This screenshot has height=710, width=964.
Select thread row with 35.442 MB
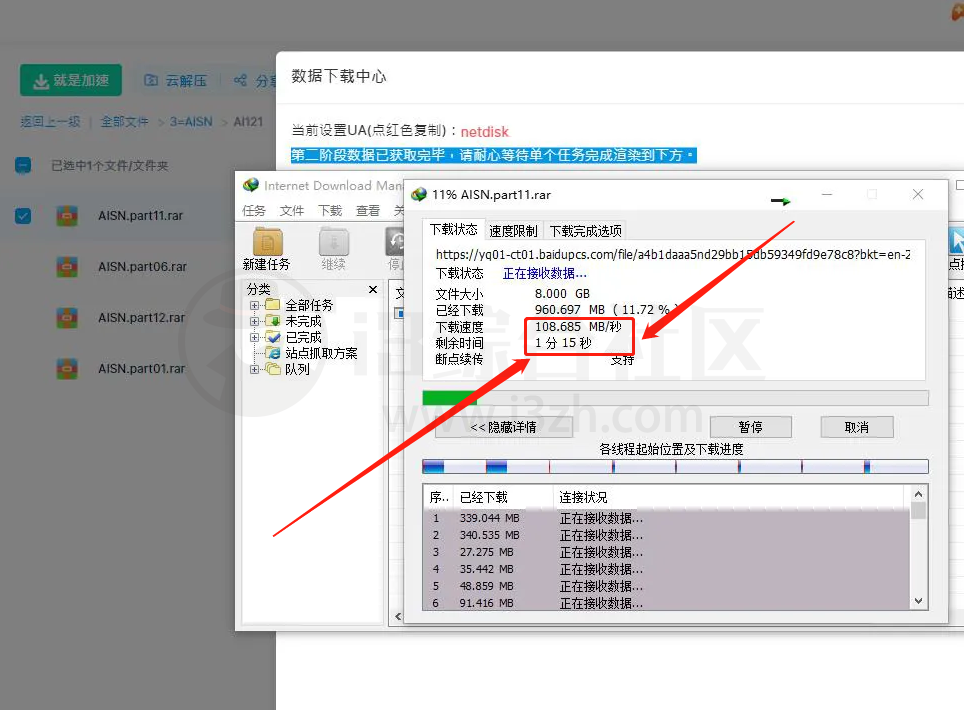tap(667, 569)
